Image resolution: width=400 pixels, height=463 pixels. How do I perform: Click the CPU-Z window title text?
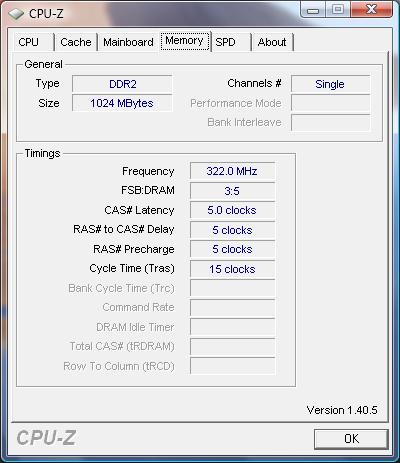pos(46,14)
